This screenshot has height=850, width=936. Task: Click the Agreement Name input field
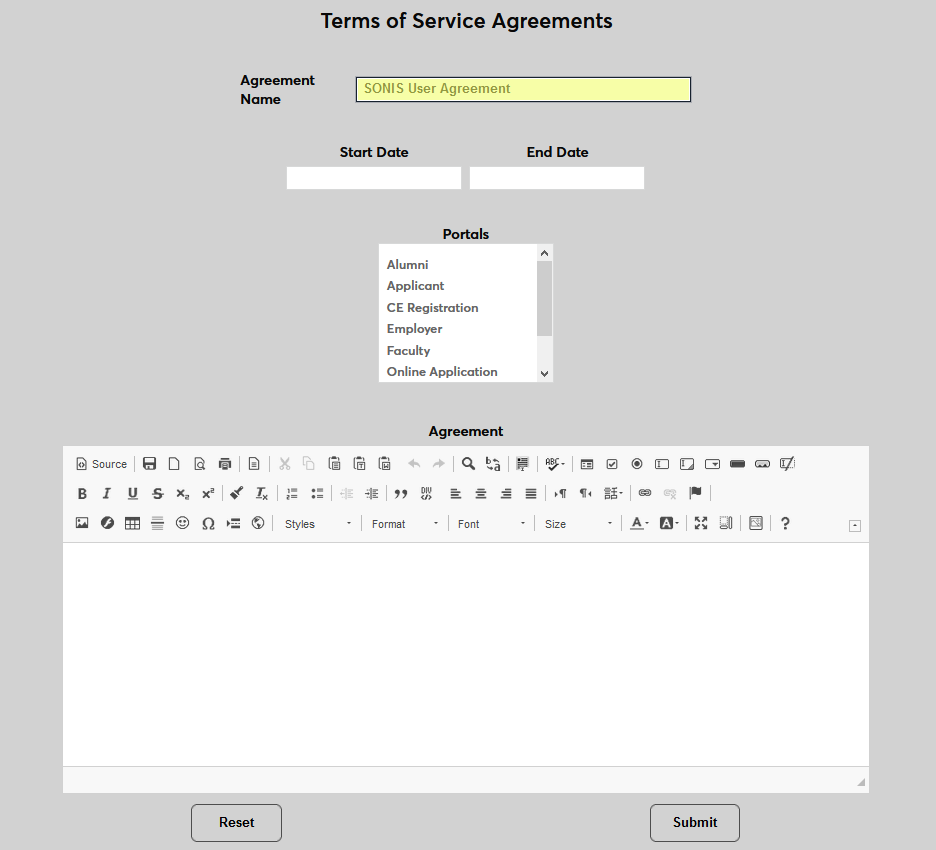point(524,90)
